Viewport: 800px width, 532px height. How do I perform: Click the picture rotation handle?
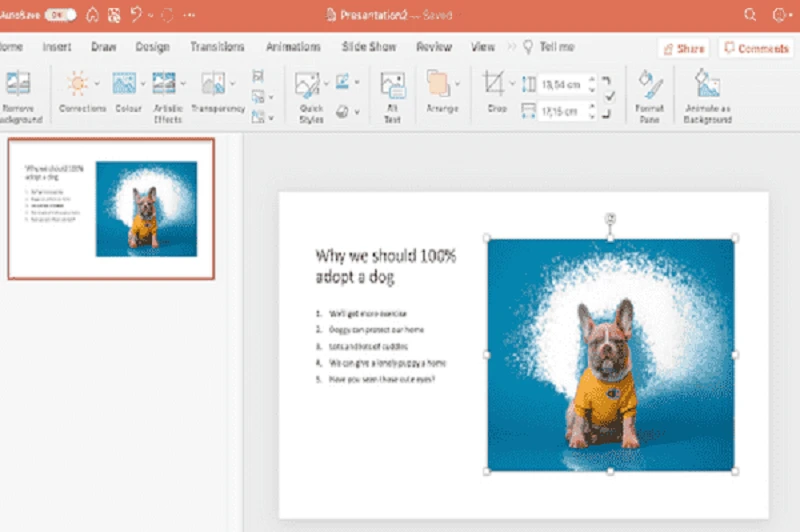[610, 218]
